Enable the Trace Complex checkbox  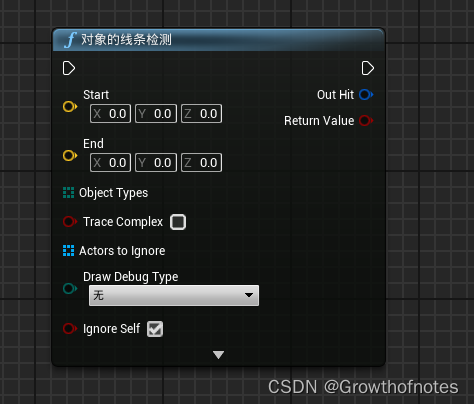pyautogui.click(x=178, y=222)
